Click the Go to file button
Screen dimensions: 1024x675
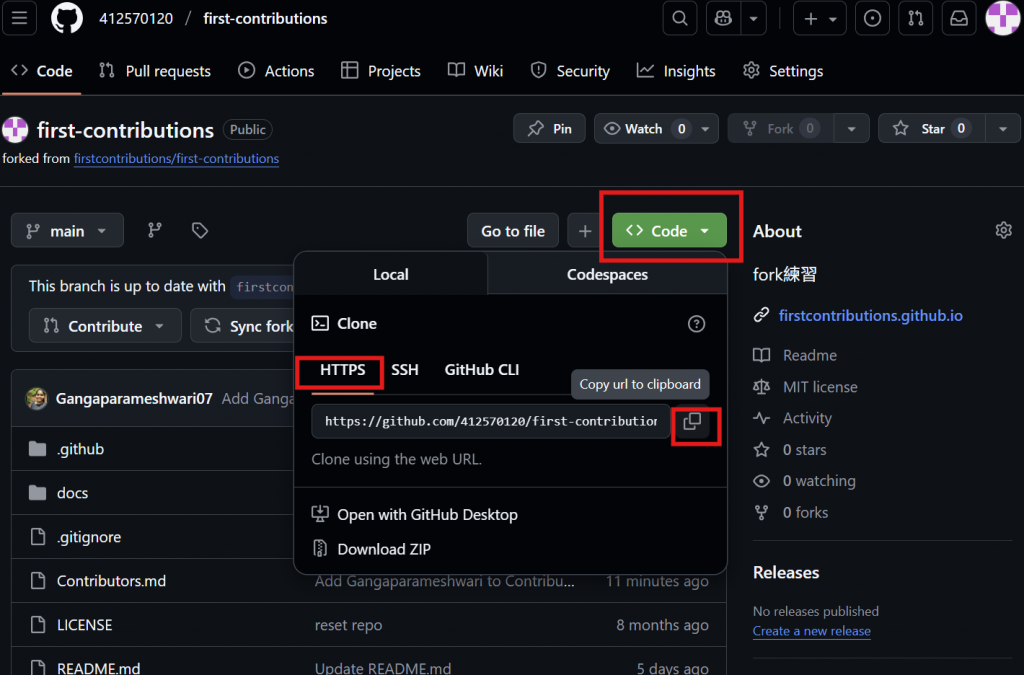pyautogui.click(x=513, y=230)
